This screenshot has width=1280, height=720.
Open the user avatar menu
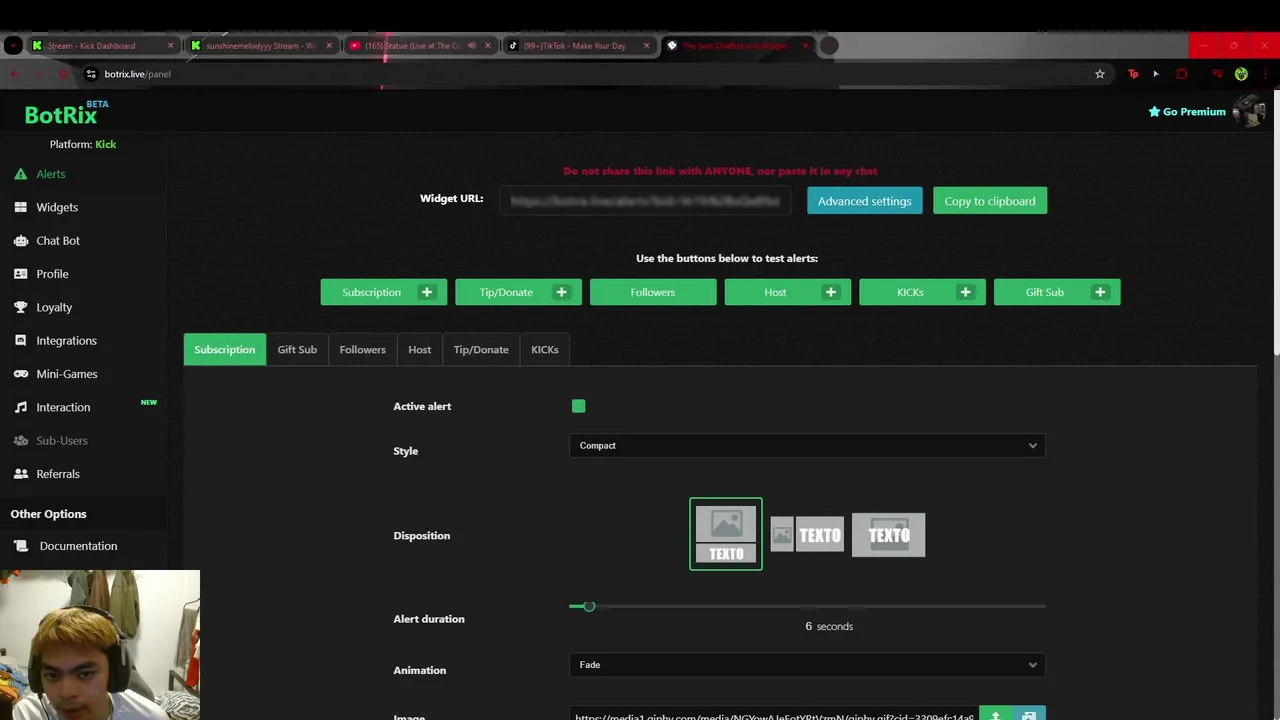tap(1249, 111)
